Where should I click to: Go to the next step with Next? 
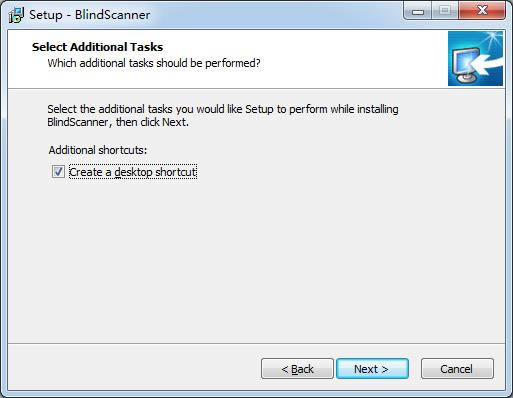[372, 369]
